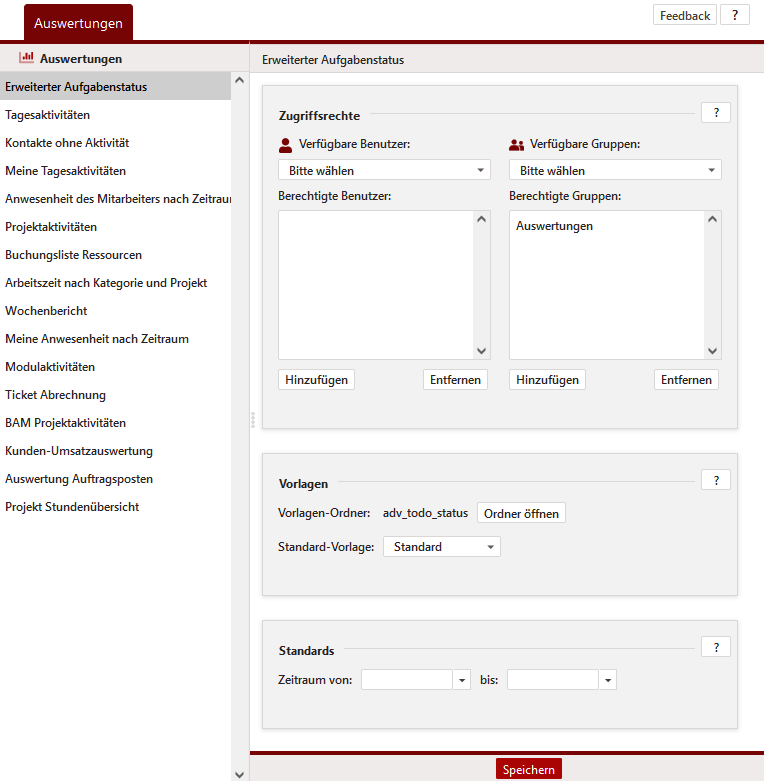Image resolution: width=764 pixels, height=781 pixels.
Task: Open help for Standards section
Action: [x=715, y=647]
